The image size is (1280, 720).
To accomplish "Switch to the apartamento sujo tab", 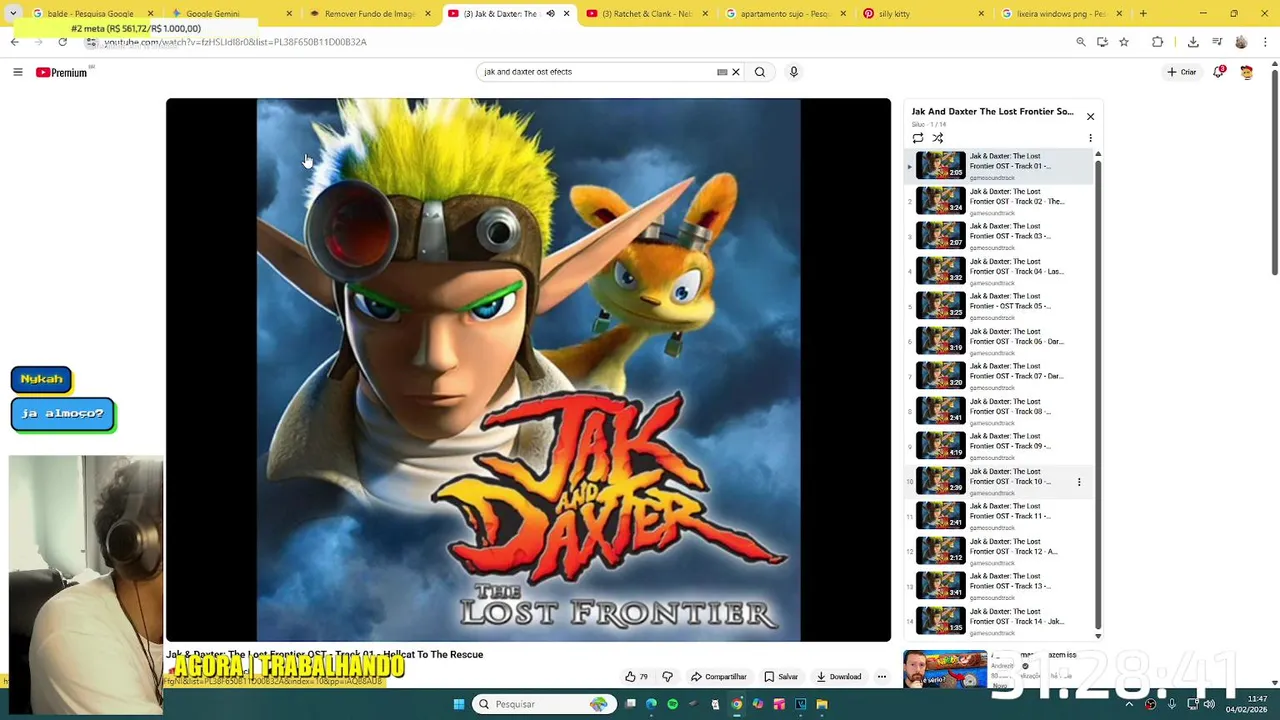I will tap(785, 14).
